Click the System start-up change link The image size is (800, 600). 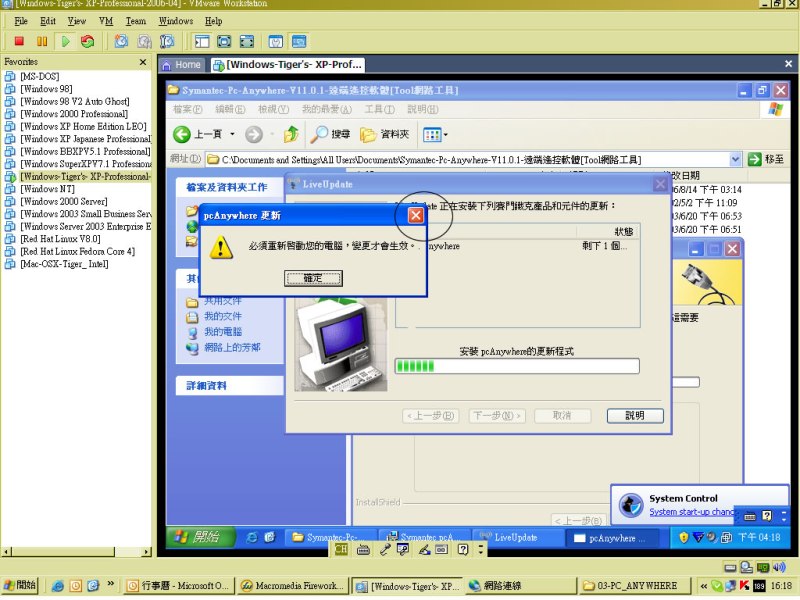coord(691,512)
